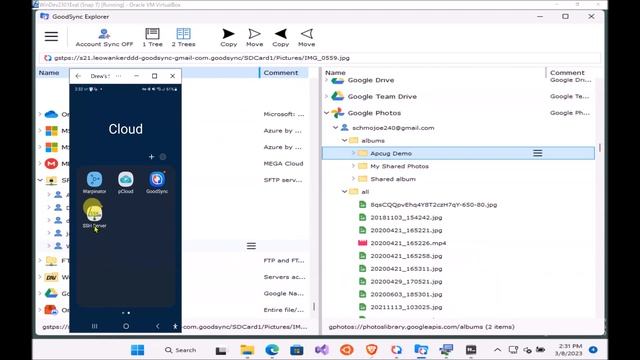Click the Google Team Drive icon

pos(338,96)
